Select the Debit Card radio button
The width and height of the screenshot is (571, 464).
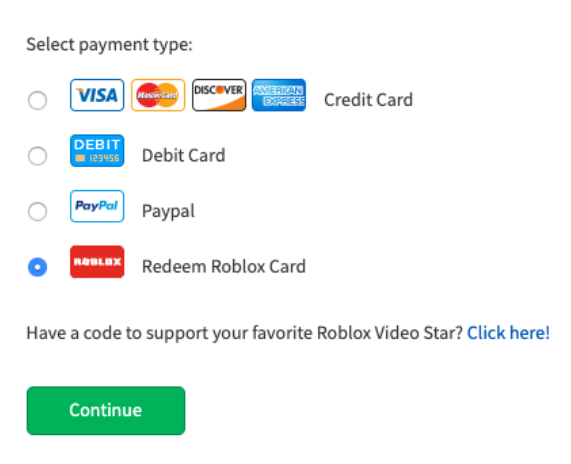[38, 156]
